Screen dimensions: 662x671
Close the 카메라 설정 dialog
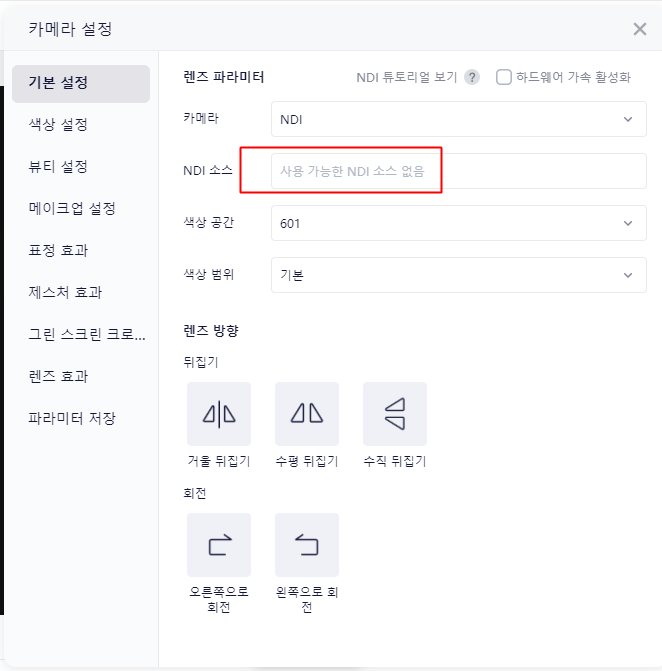[x=640, y=29]
